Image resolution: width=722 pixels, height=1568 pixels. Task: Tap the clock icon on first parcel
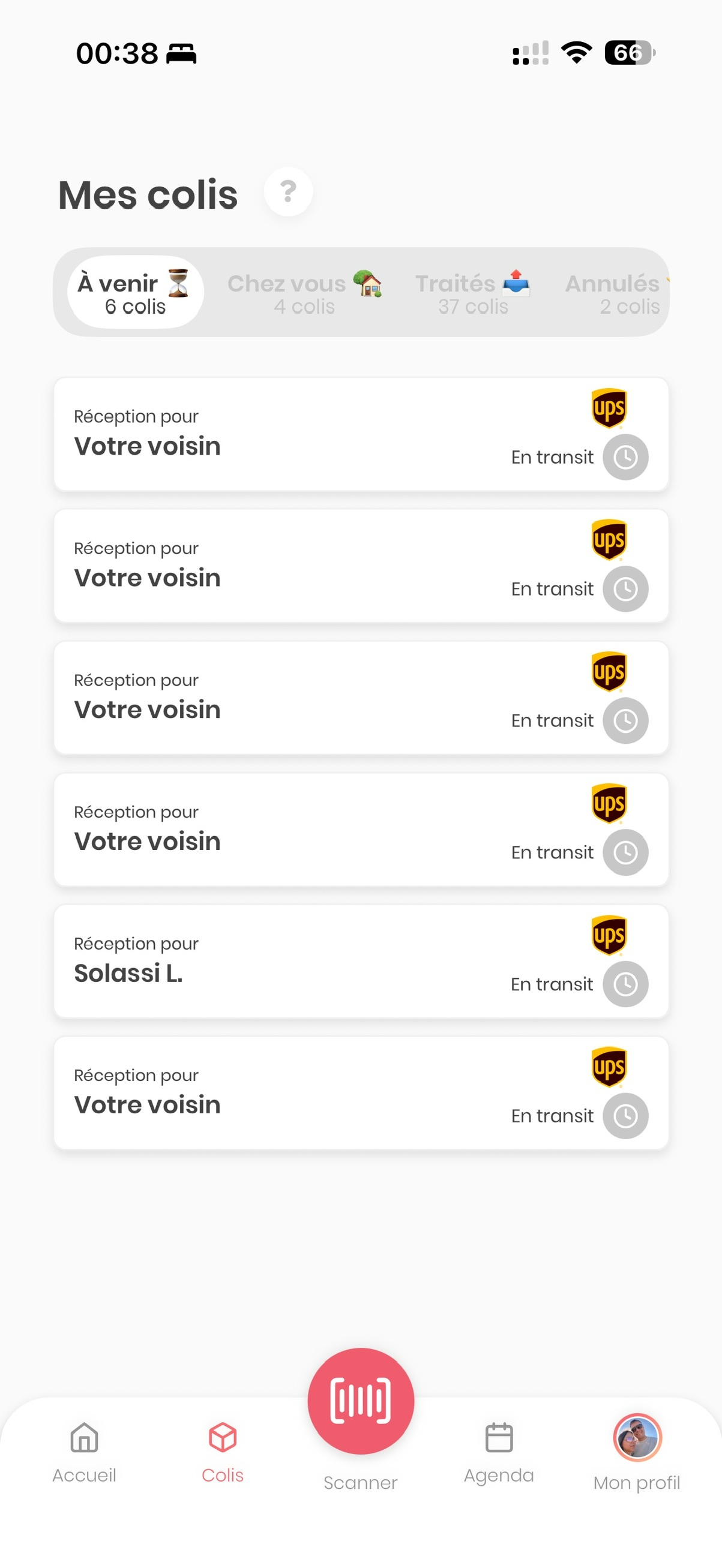click(625, 457)
